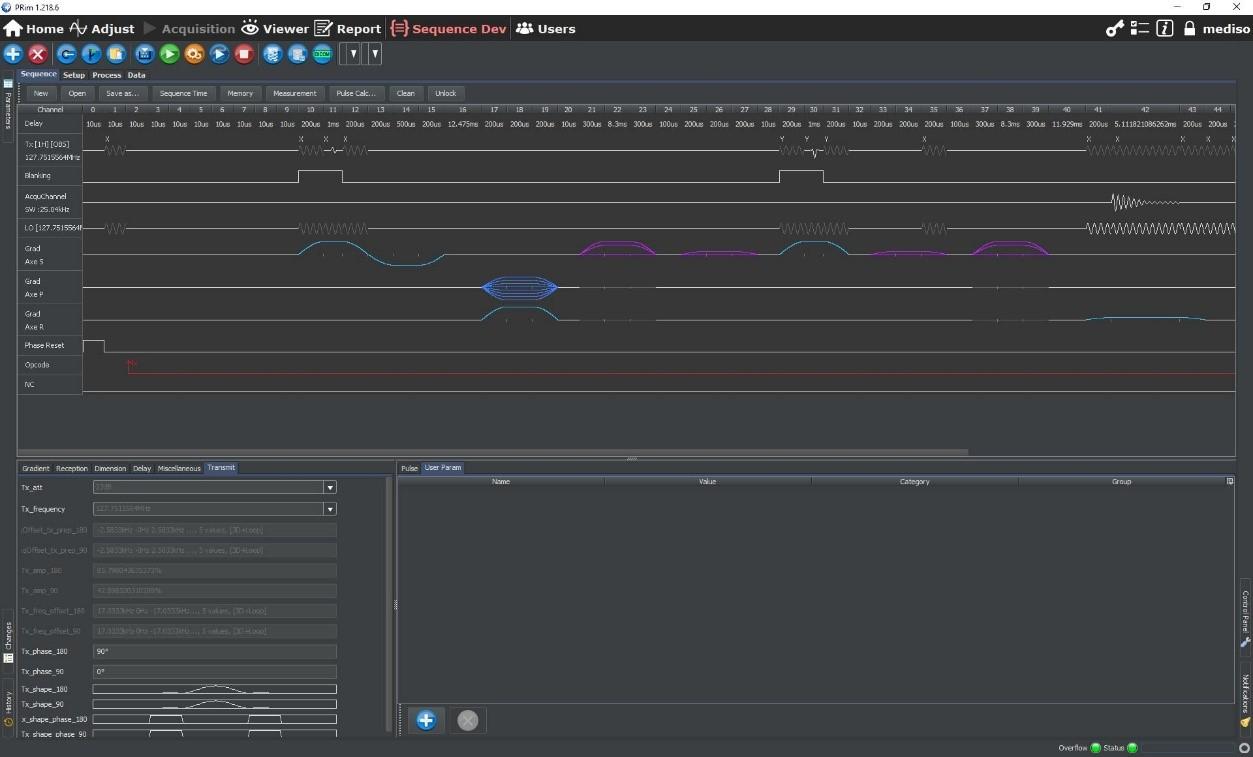Expand the Tx_att dropdown
The width and height of the screenshot is (1253, 757).
330,488
